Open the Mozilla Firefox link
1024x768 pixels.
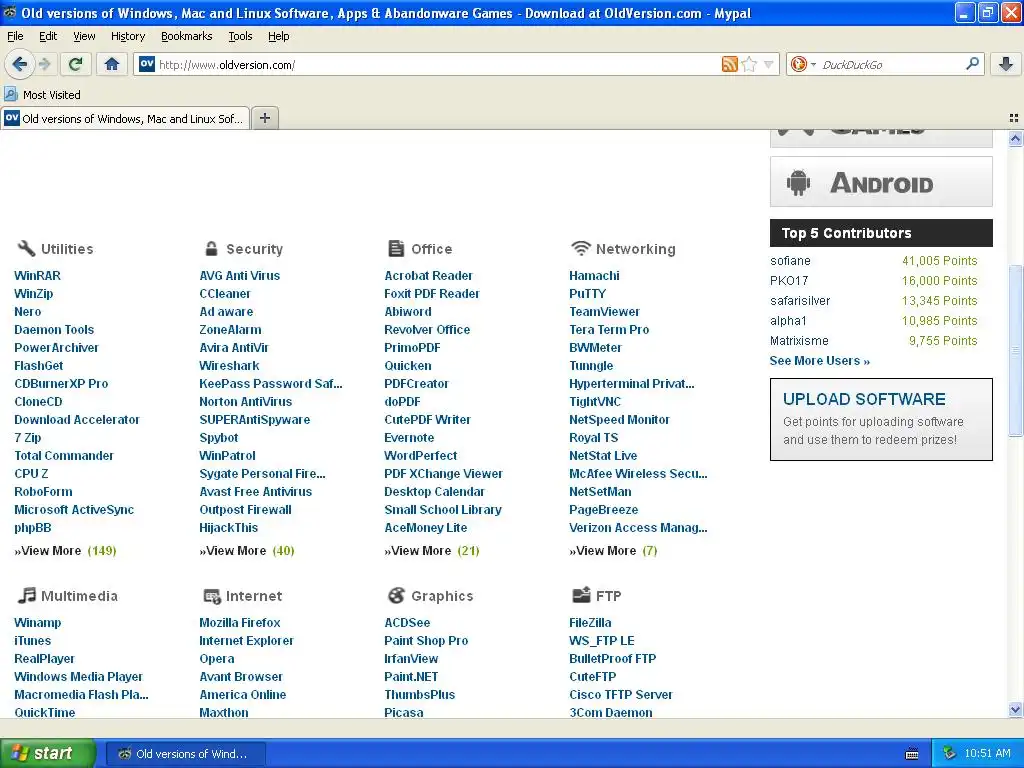click(x=240, y=622)
